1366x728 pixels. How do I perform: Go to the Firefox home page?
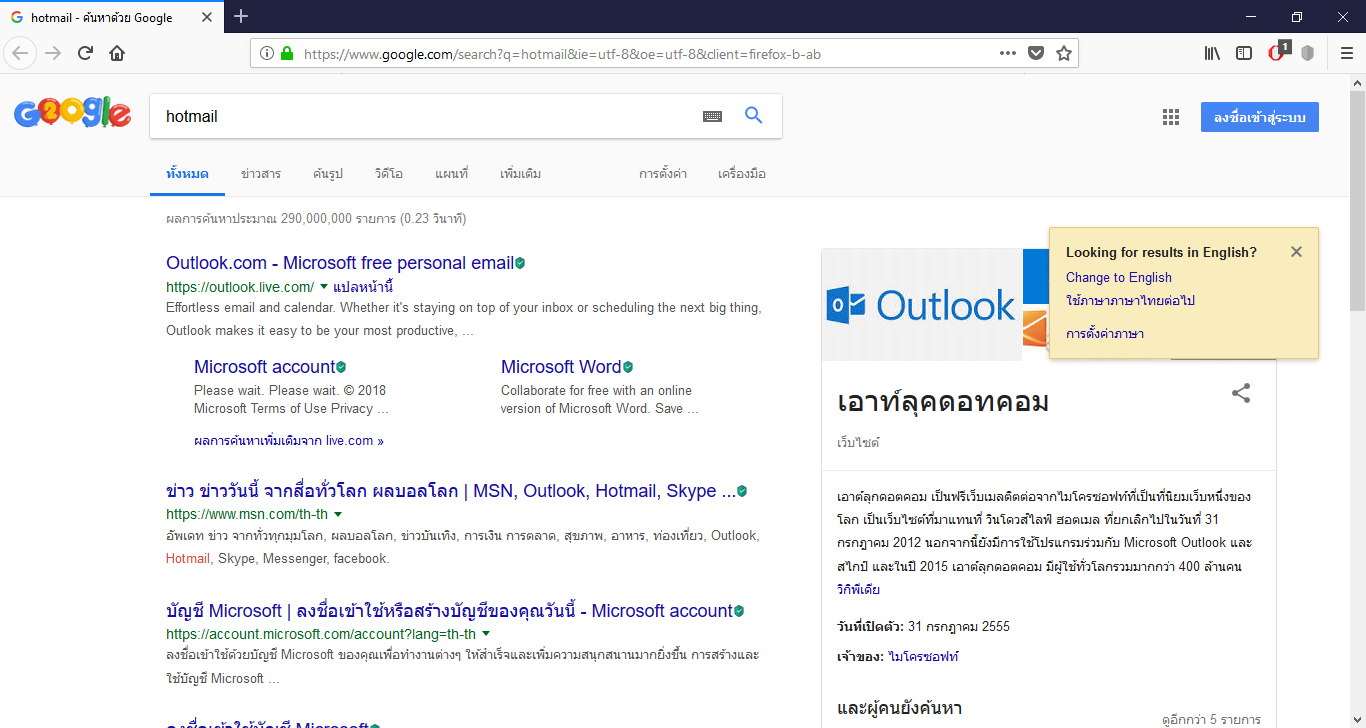(x=117, y=53)
